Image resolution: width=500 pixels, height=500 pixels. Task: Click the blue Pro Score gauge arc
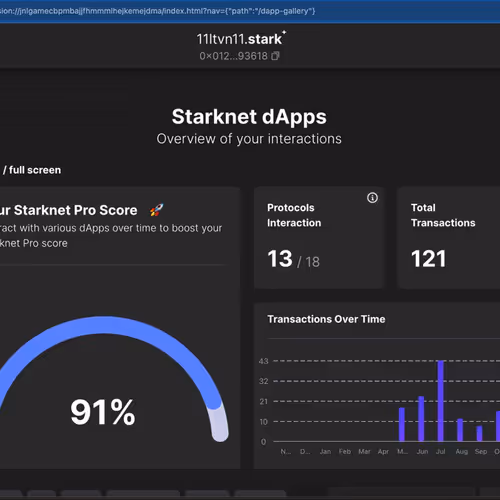click(x=103, y=325)
